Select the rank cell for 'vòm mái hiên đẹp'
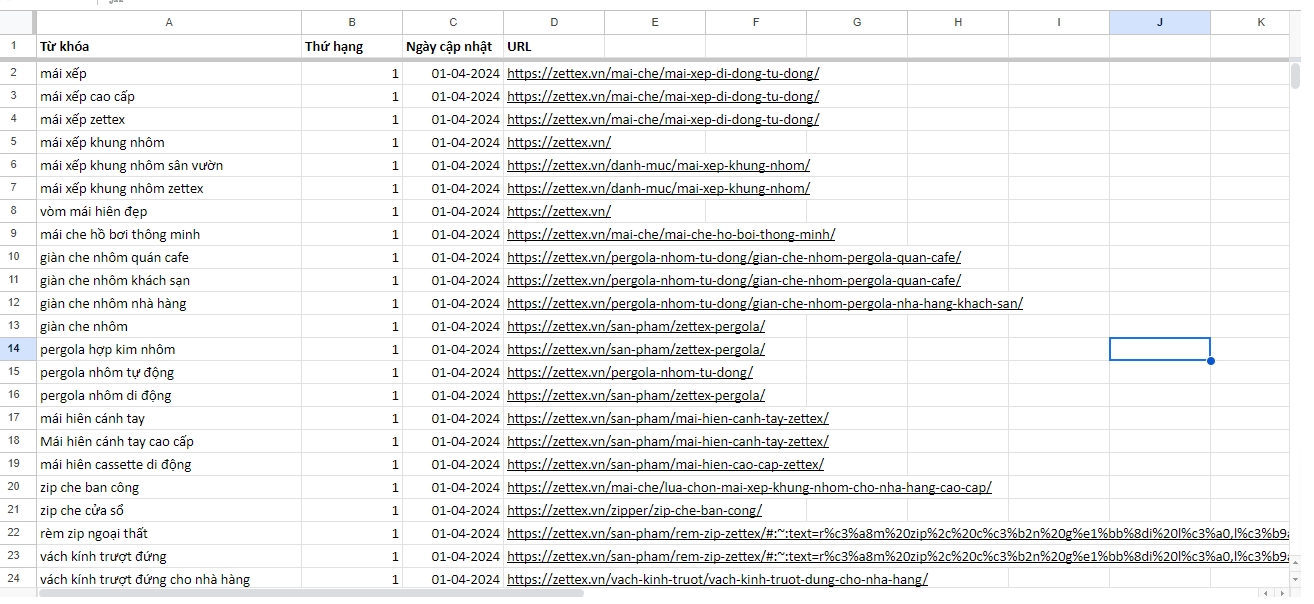 click(x=352, y=211)
